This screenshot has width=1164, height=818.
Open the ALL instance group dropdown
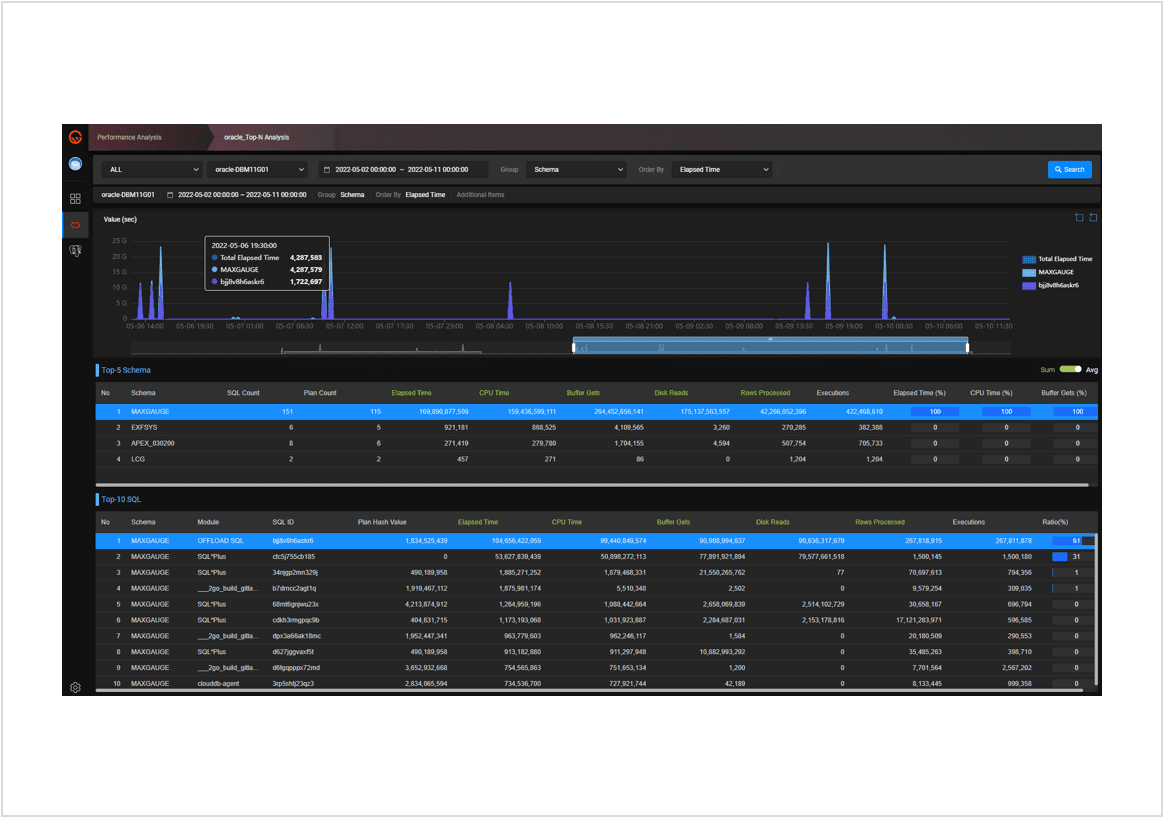(150, 170)
